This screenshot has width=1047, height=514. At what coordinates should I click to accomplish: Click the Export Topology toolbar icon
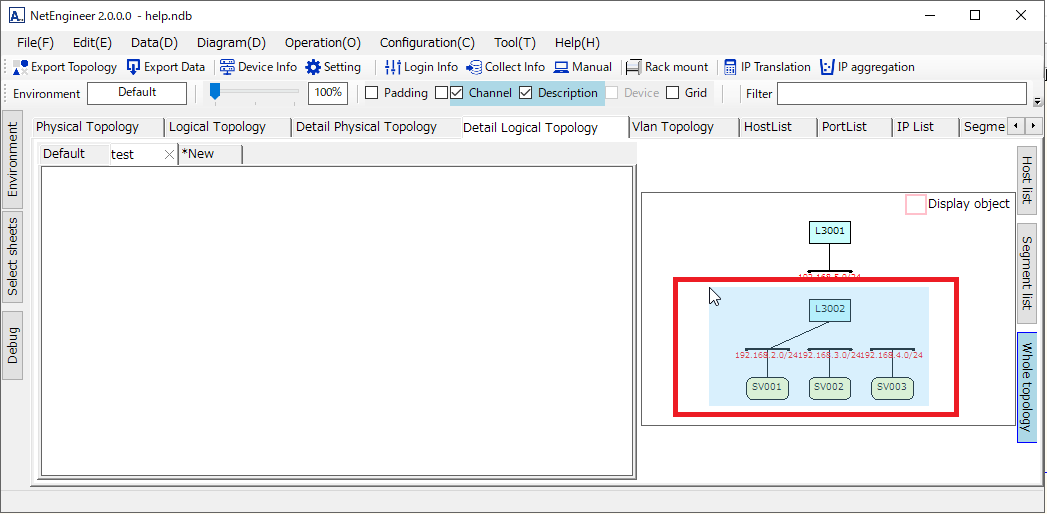[21, 67]
